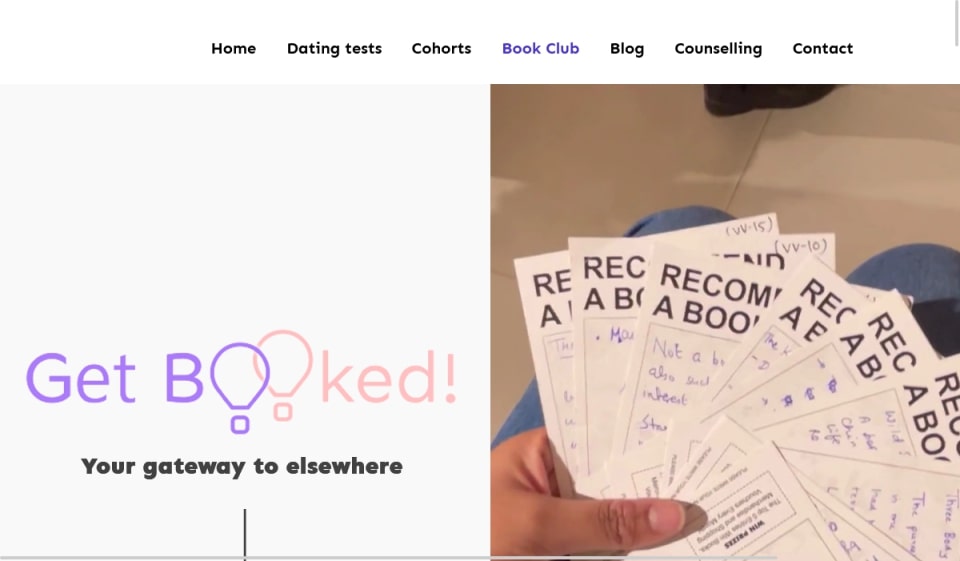Open the Cohorts navigation link

[441, 48]
